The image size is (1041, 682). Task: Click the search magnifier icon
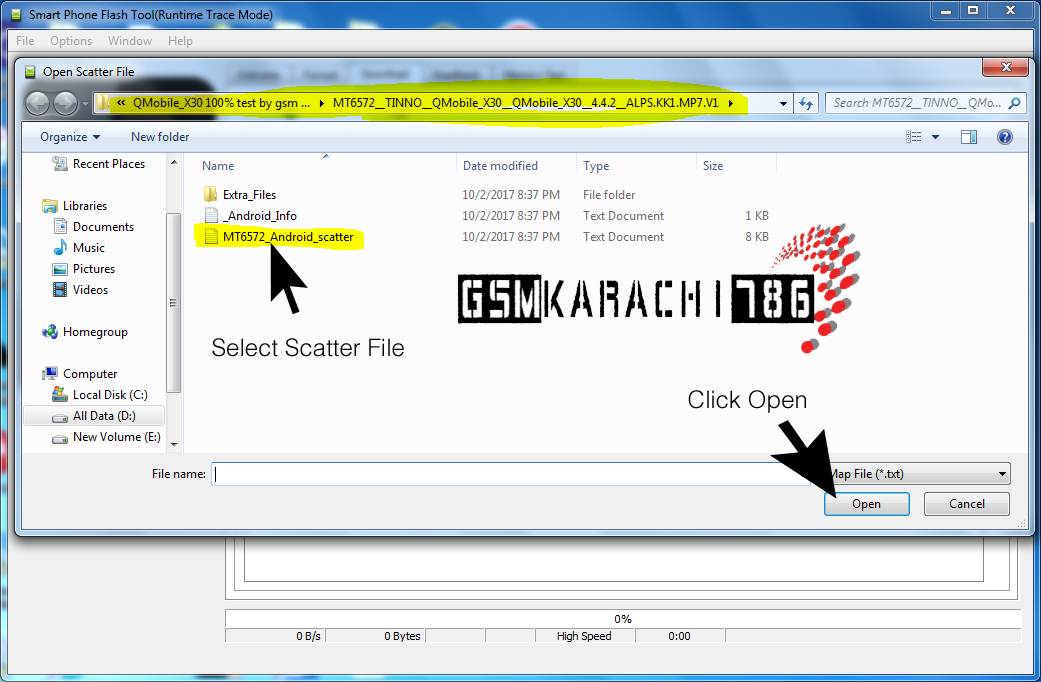point(1014,103)
